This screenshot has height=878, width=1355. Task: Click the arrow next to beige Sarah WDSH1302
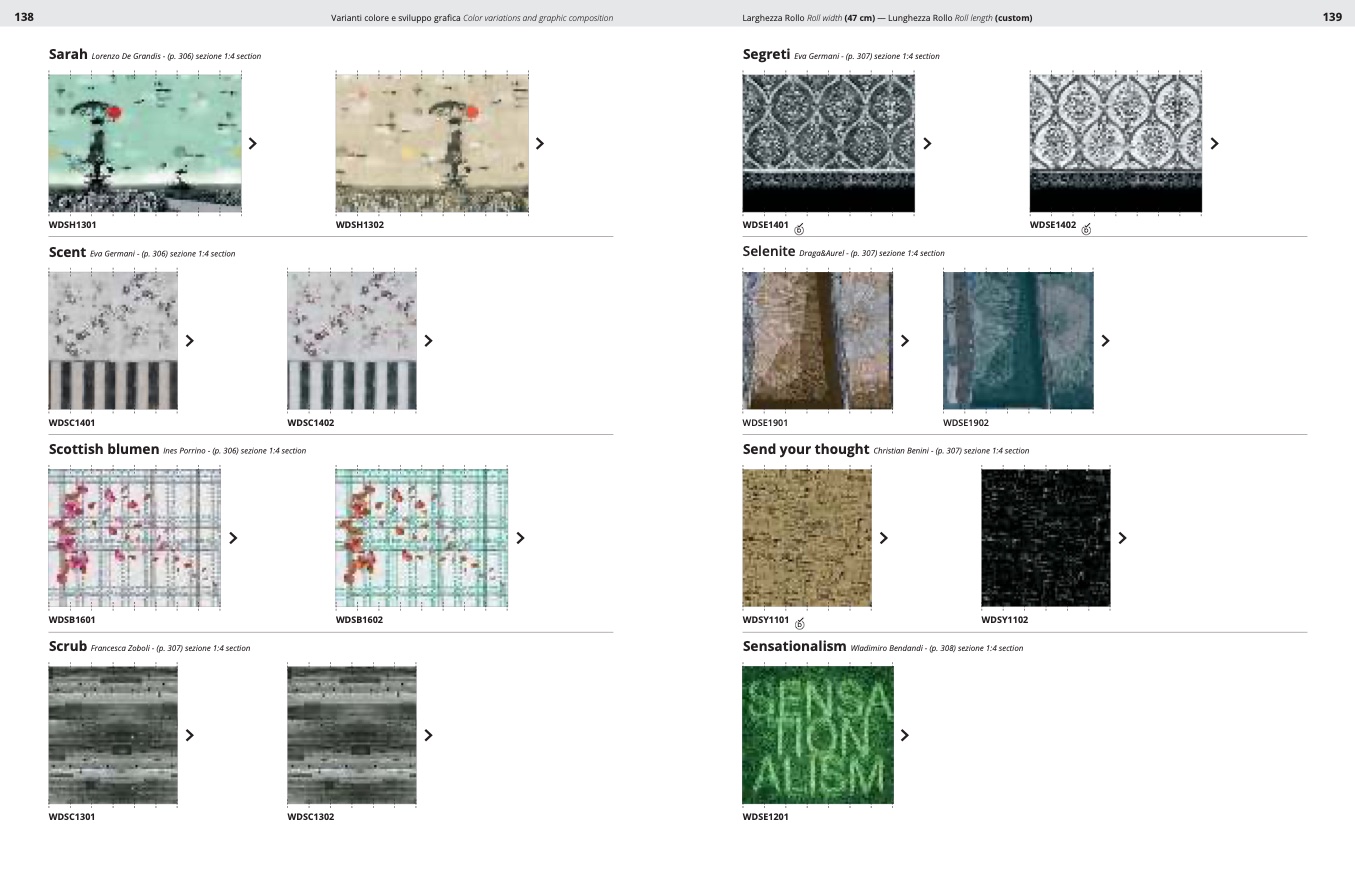click(x=540, y=143)
